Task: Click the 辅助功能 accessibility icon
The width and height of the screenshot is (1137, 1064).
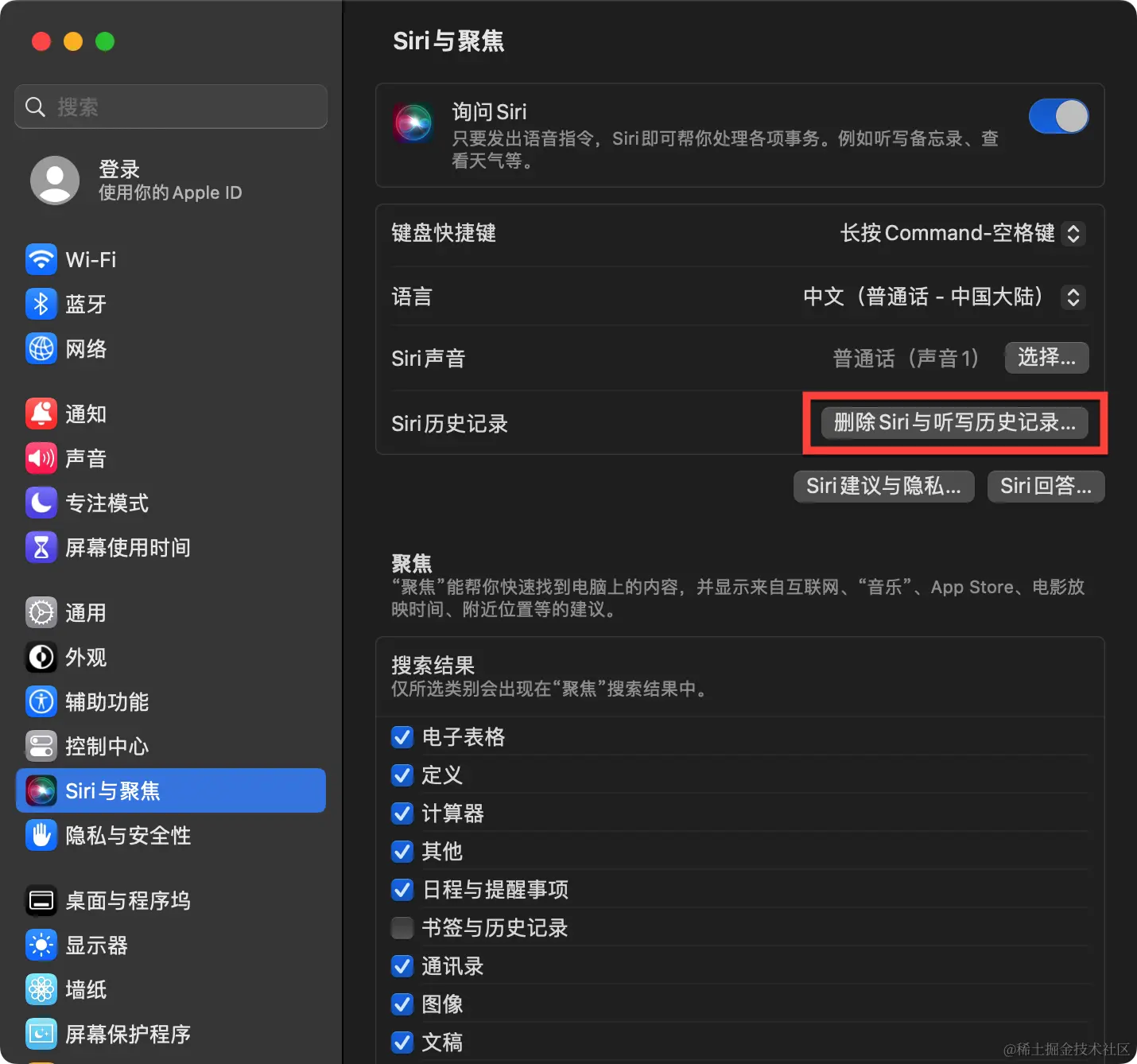Action: [41, 701]
